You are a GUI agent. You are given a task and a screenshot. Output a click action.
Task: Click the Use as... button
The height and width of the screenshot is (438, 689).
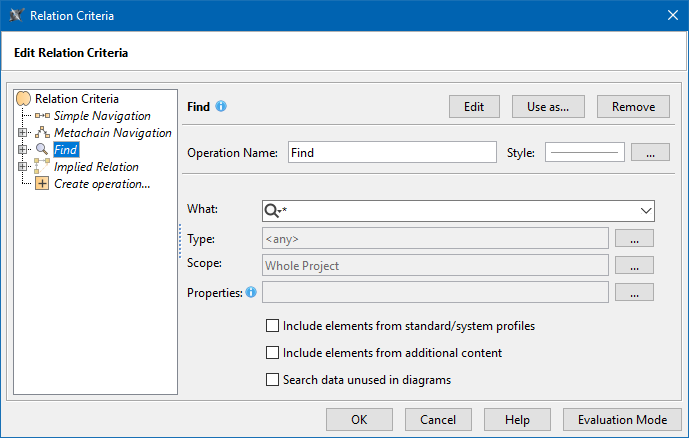pos(548,106)
